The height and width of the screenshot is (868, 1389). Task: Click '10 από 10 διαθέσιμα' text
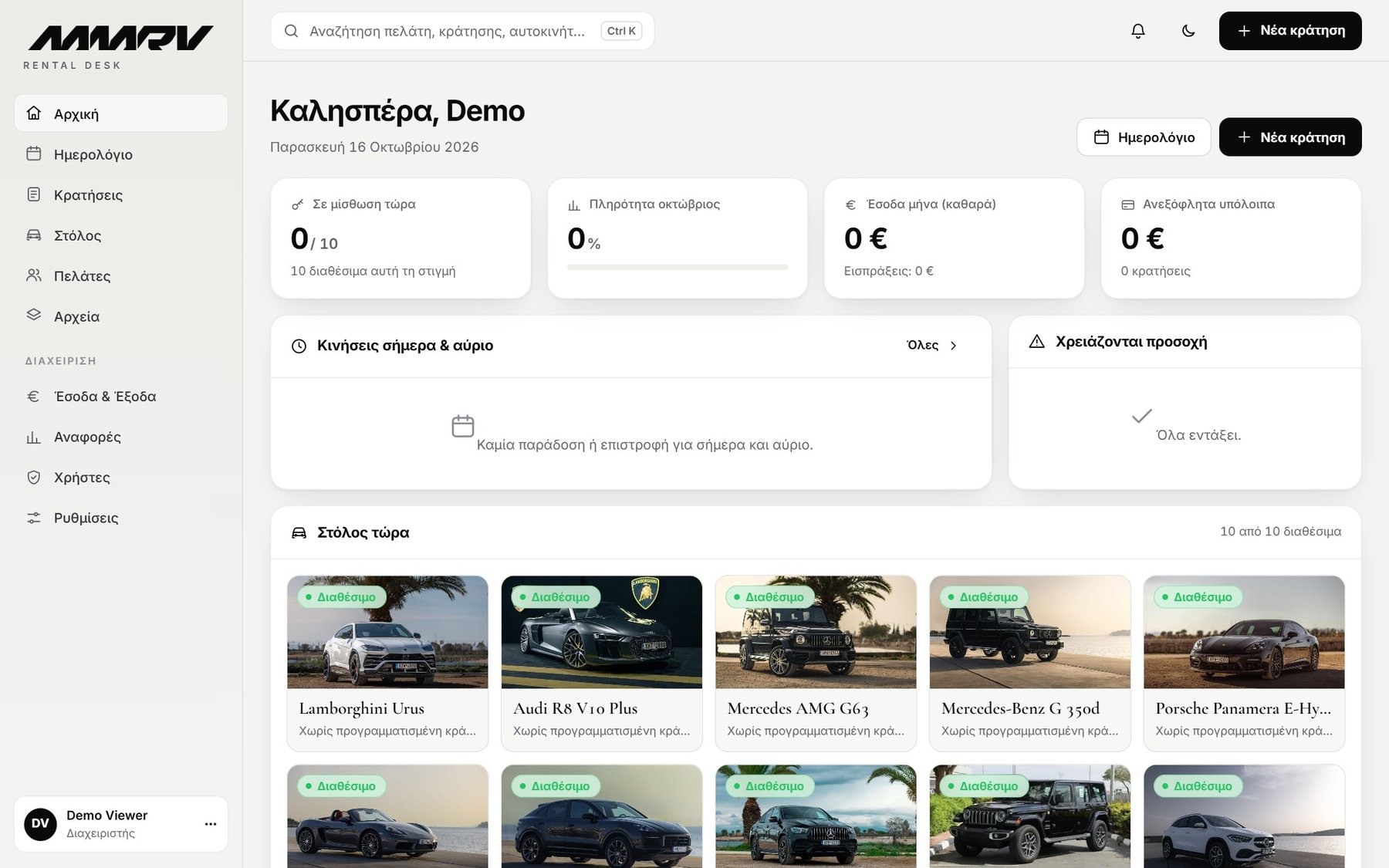click(x=1280, y=532)
